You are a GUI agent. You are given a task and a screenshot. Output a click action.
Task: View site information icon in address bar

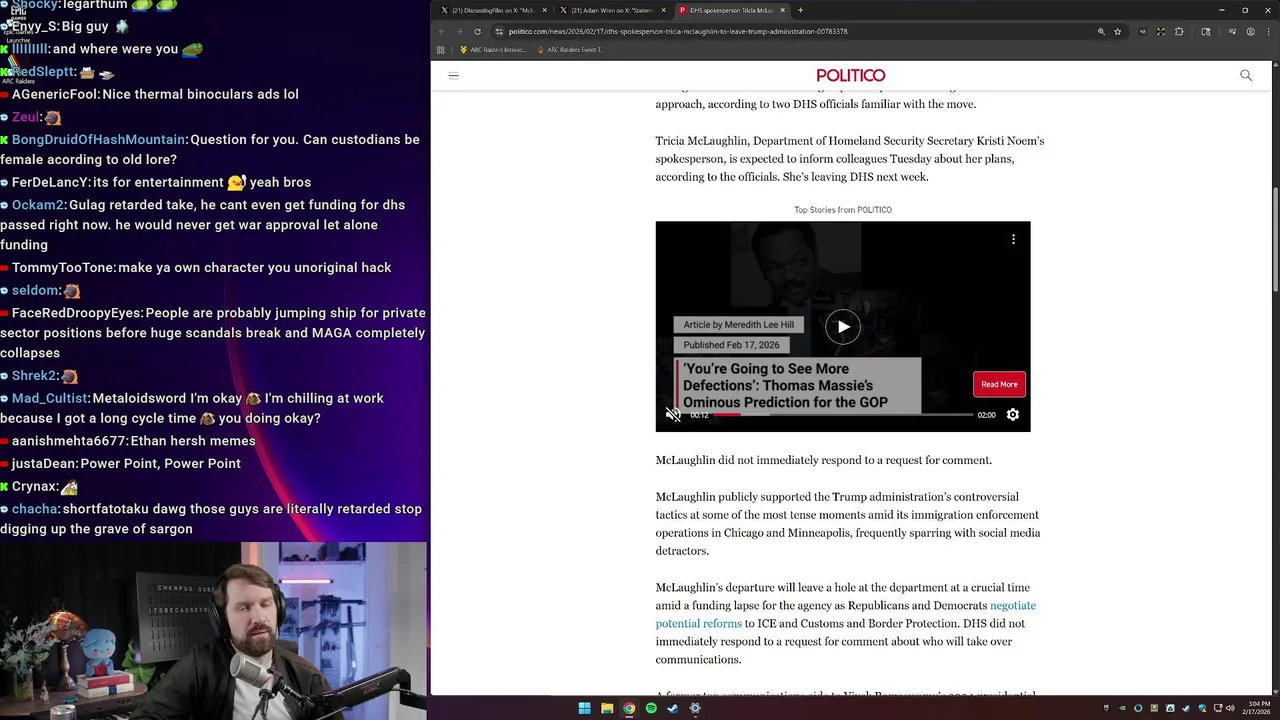click(x=499, y=31)
